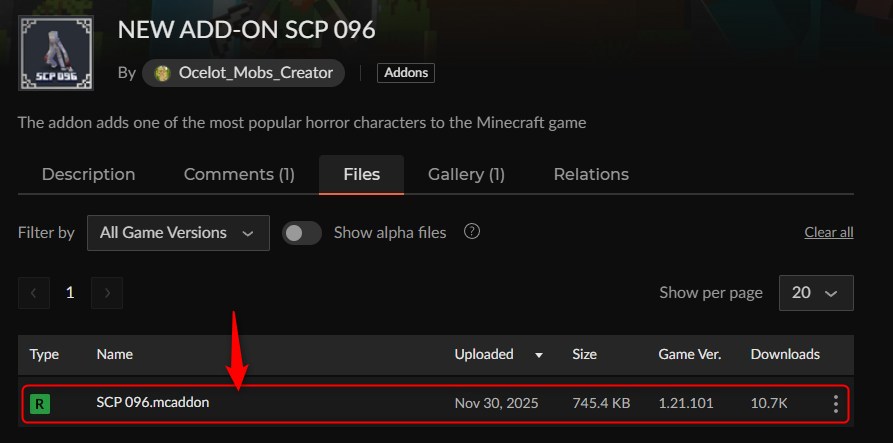Open the Gallery (1) tab

point(466,174)
